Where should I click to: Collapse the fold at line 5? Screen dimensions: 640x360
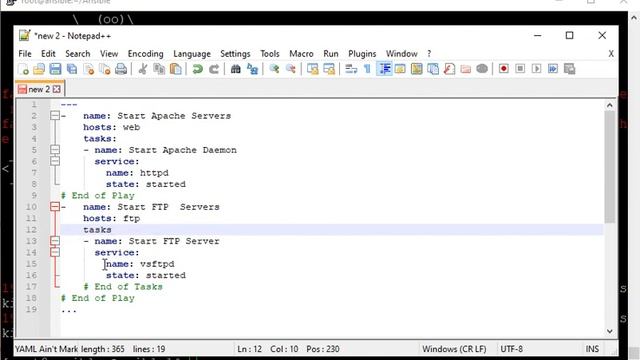tap(55, 150)
